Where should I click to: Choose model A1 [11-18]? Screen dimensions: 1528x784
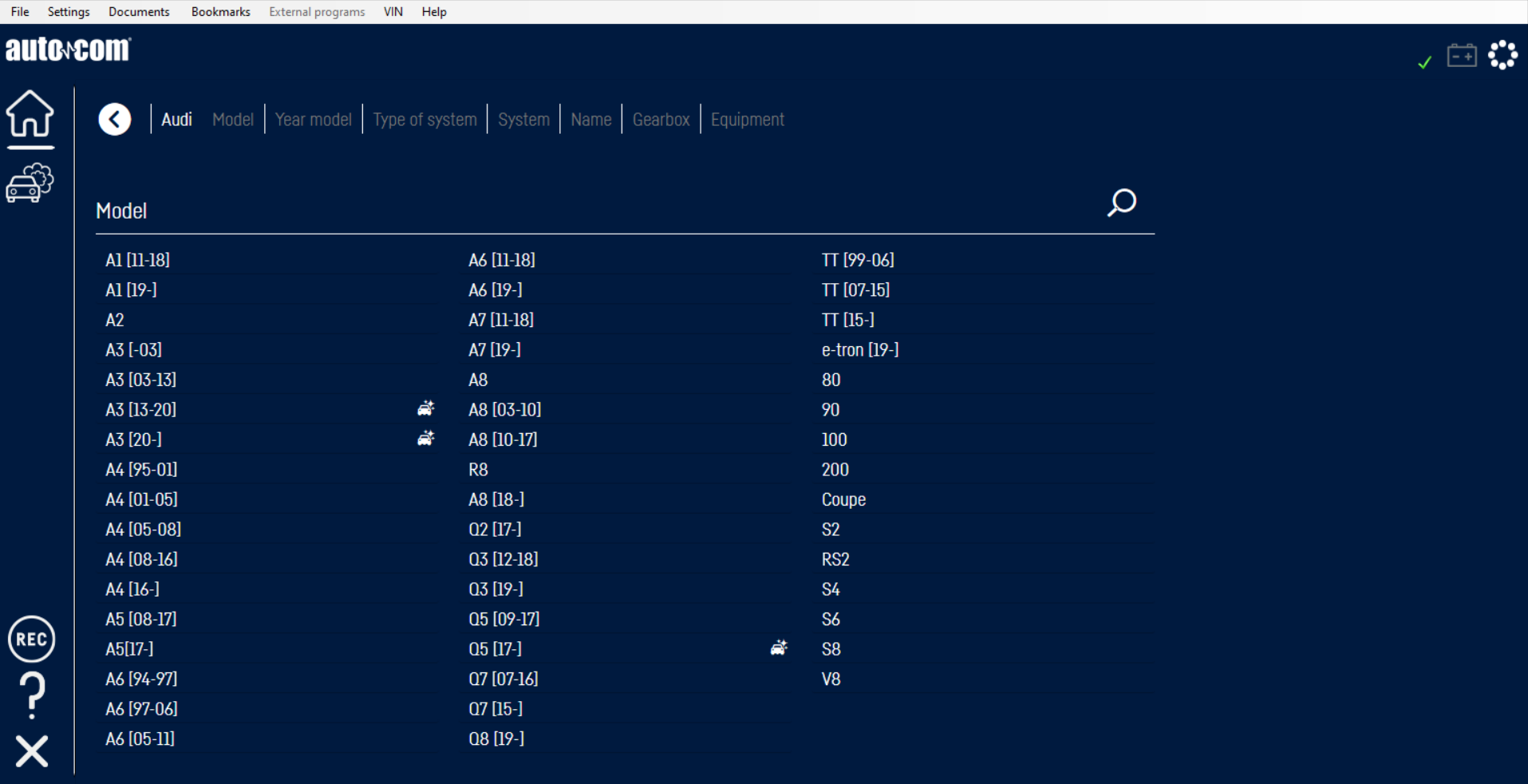coord(138,260)
